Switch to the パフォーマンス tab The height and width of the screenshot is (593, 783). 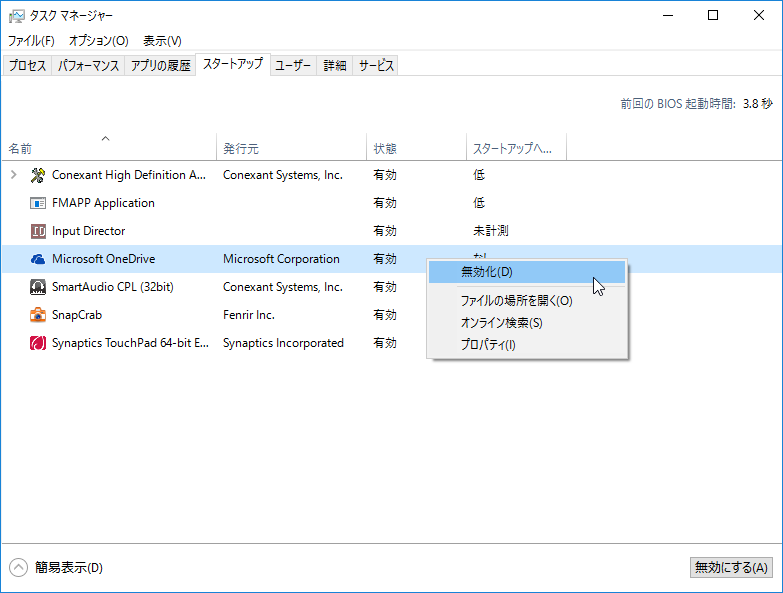[x=88, y=65]
